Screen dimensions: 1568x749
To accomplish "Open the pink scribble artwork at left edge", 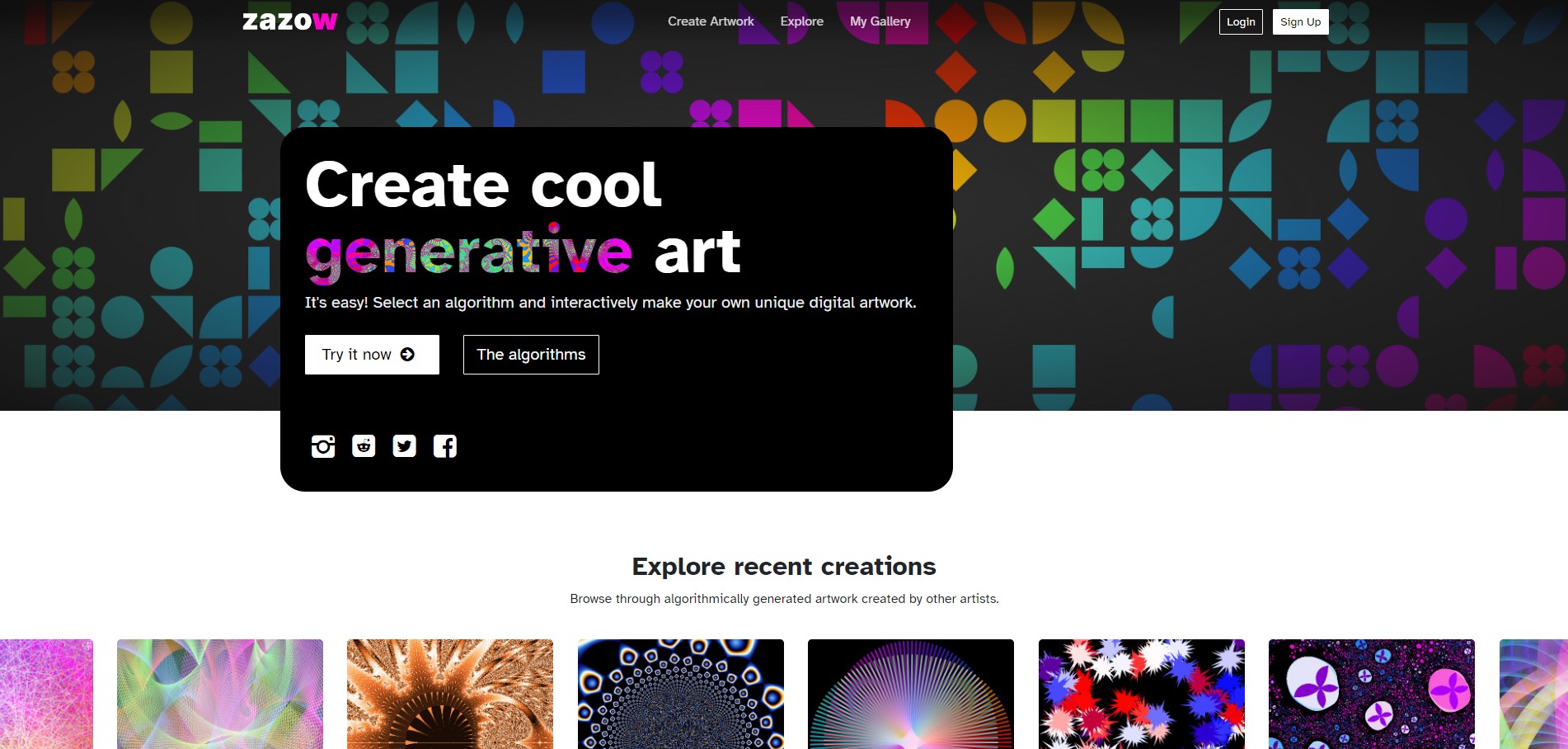I will [46, 694].
